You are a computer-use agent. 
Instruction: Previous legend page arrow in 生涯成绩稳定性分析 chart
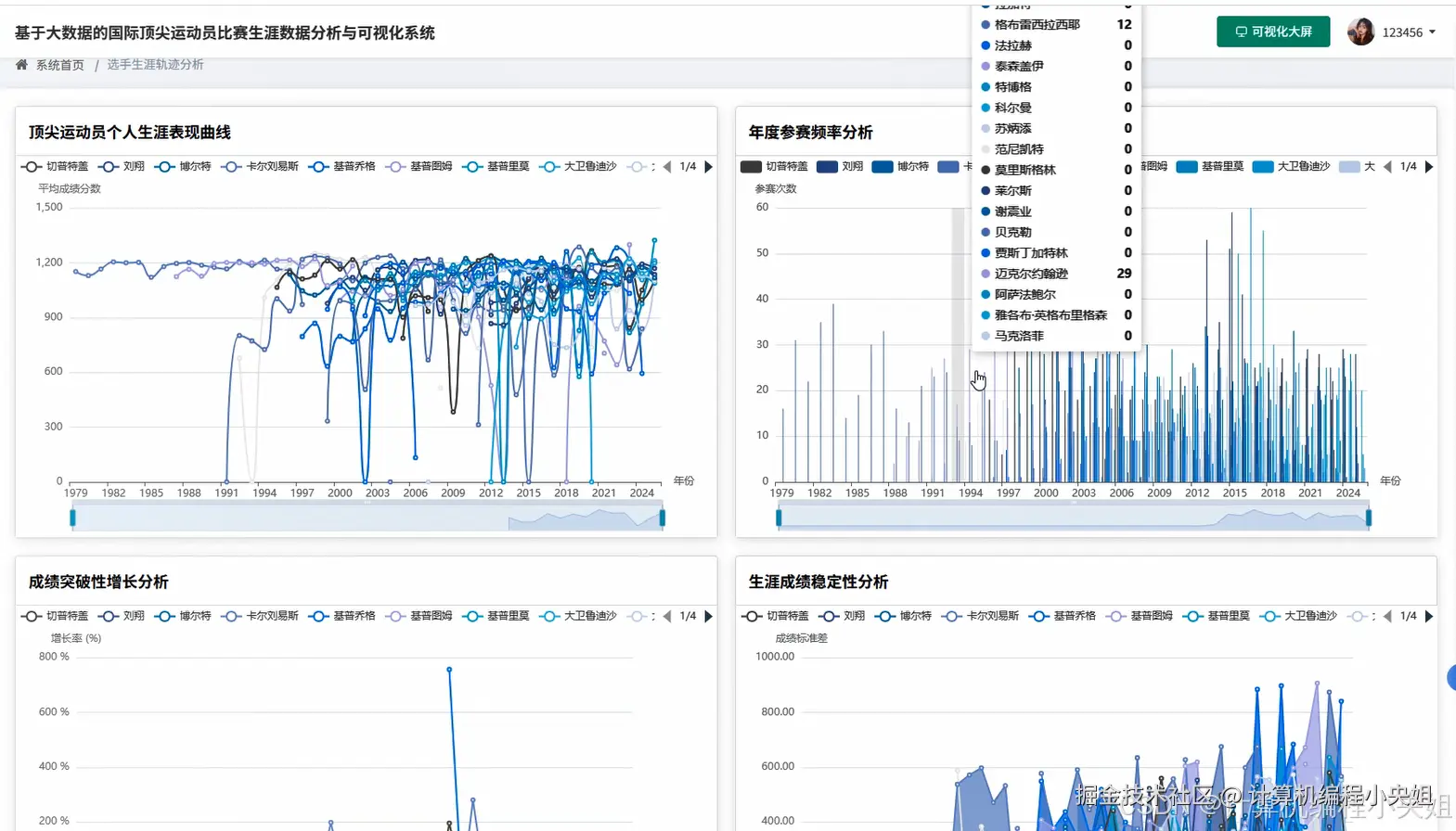tap(1387, 616)
